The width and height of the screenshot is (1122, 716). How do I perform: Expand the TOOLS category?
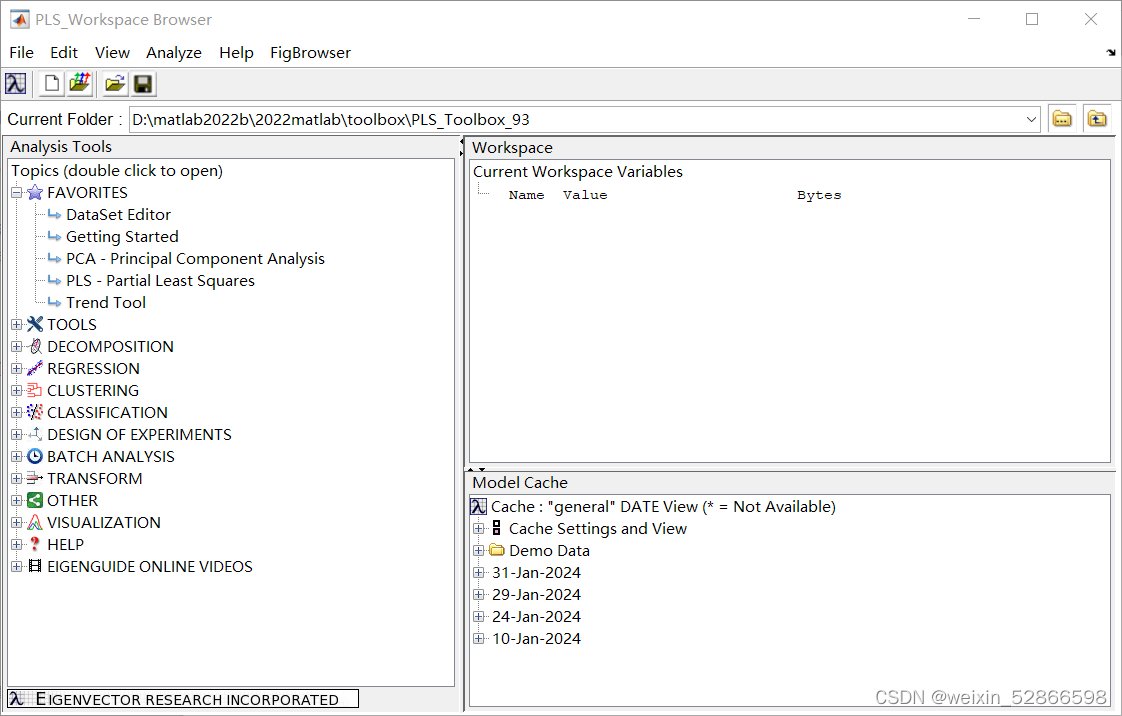tap(16, 324)
